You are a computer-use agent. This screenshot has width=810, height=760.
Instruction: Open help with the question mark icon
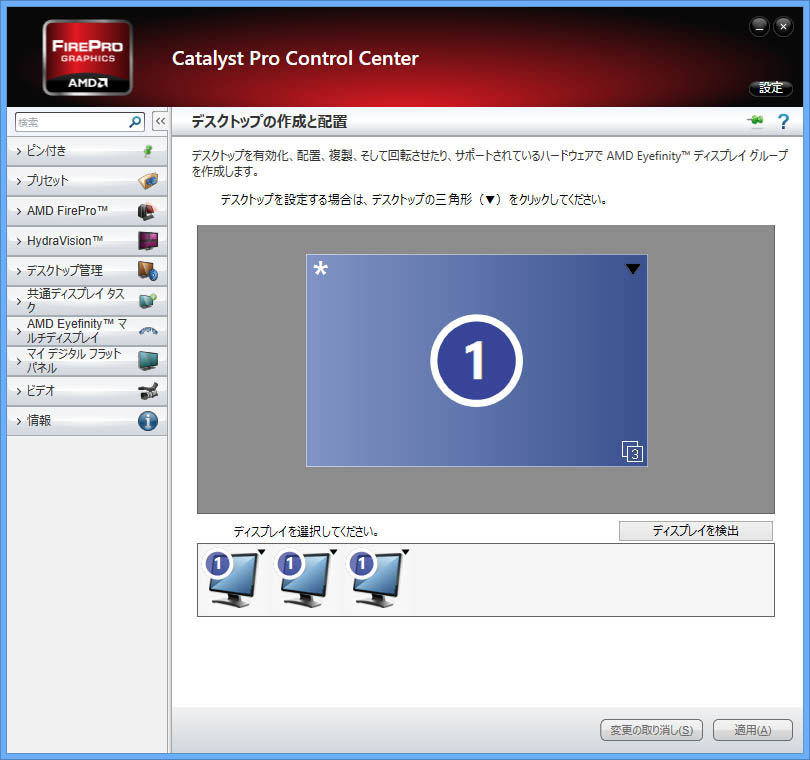tap(783, 121)
